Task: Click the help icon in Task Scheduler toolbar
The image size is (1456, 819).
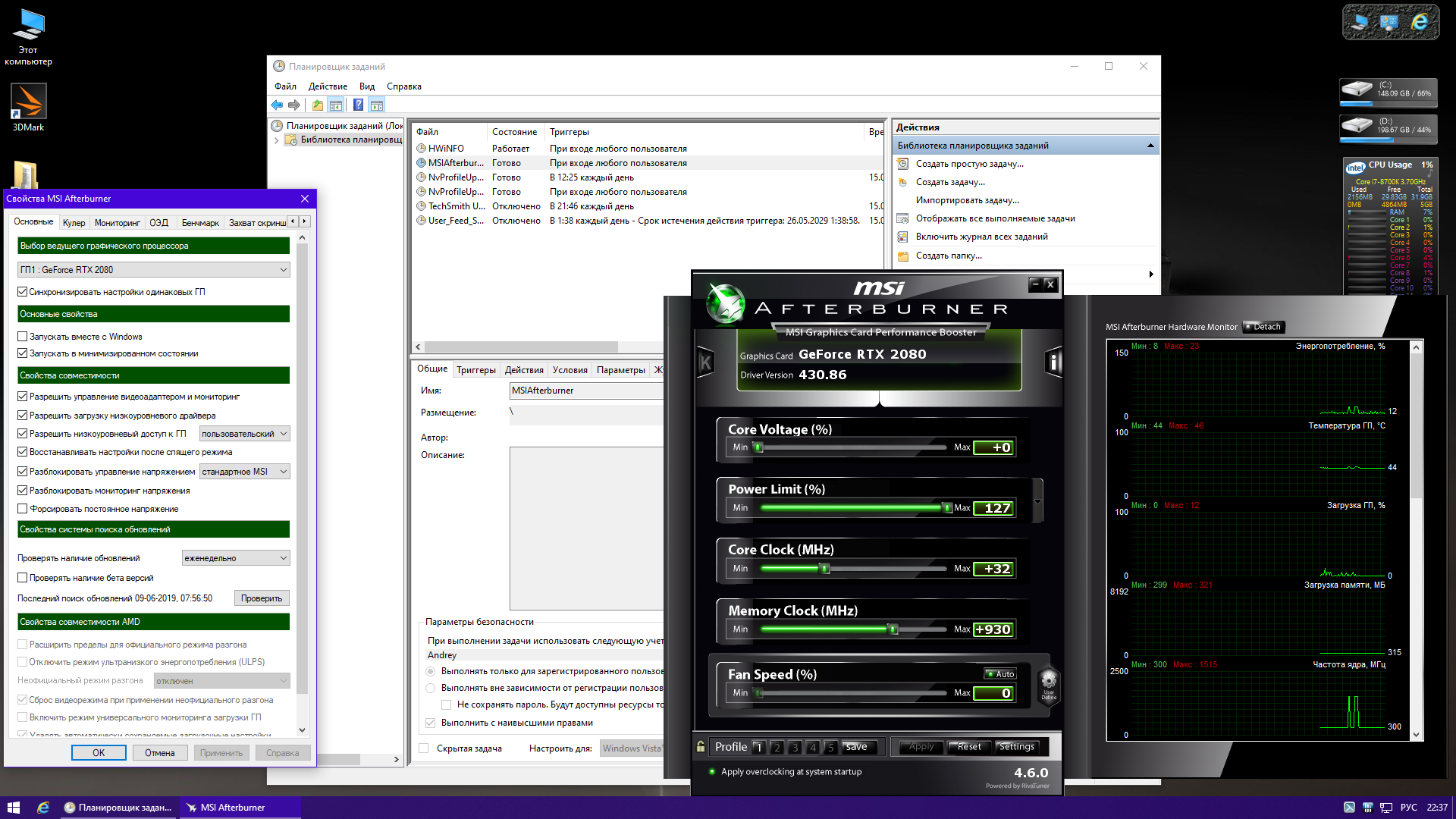Action: pyautogui.click(x=358, y=105)
